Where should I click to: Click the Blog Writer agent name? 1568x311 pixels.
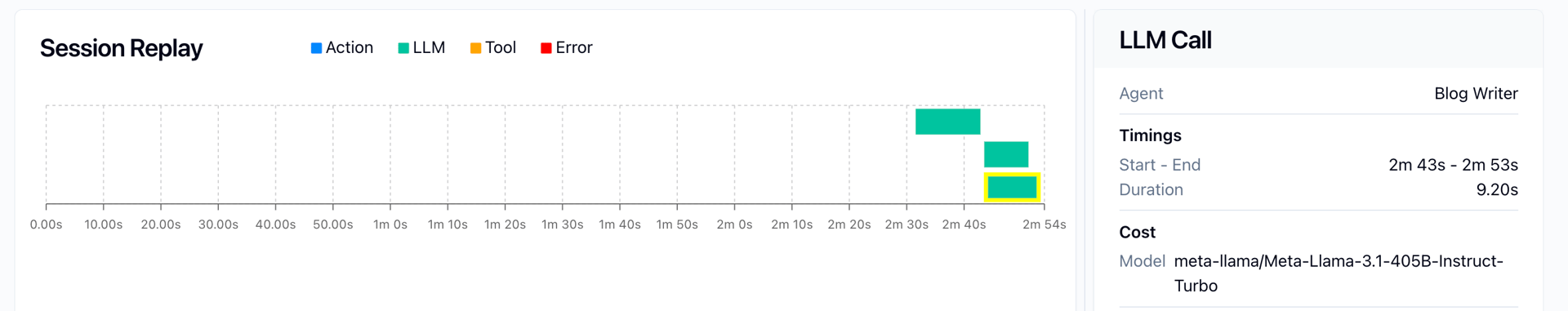coord(1476,94)
